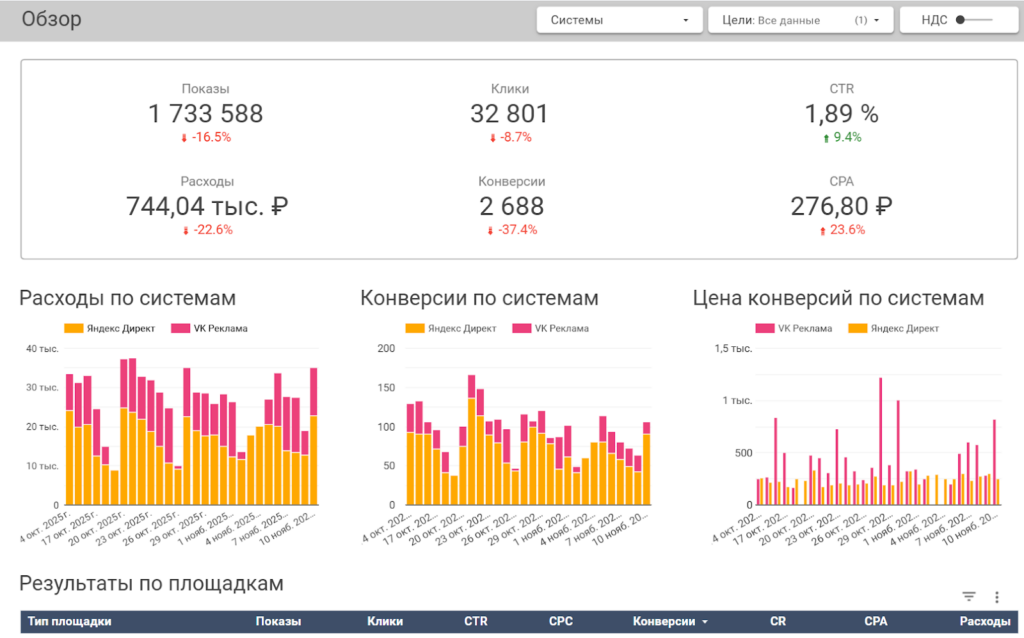The image size is (1024, 638).
Task: Click the Показы metric card
Action: [x=204, y=105]
